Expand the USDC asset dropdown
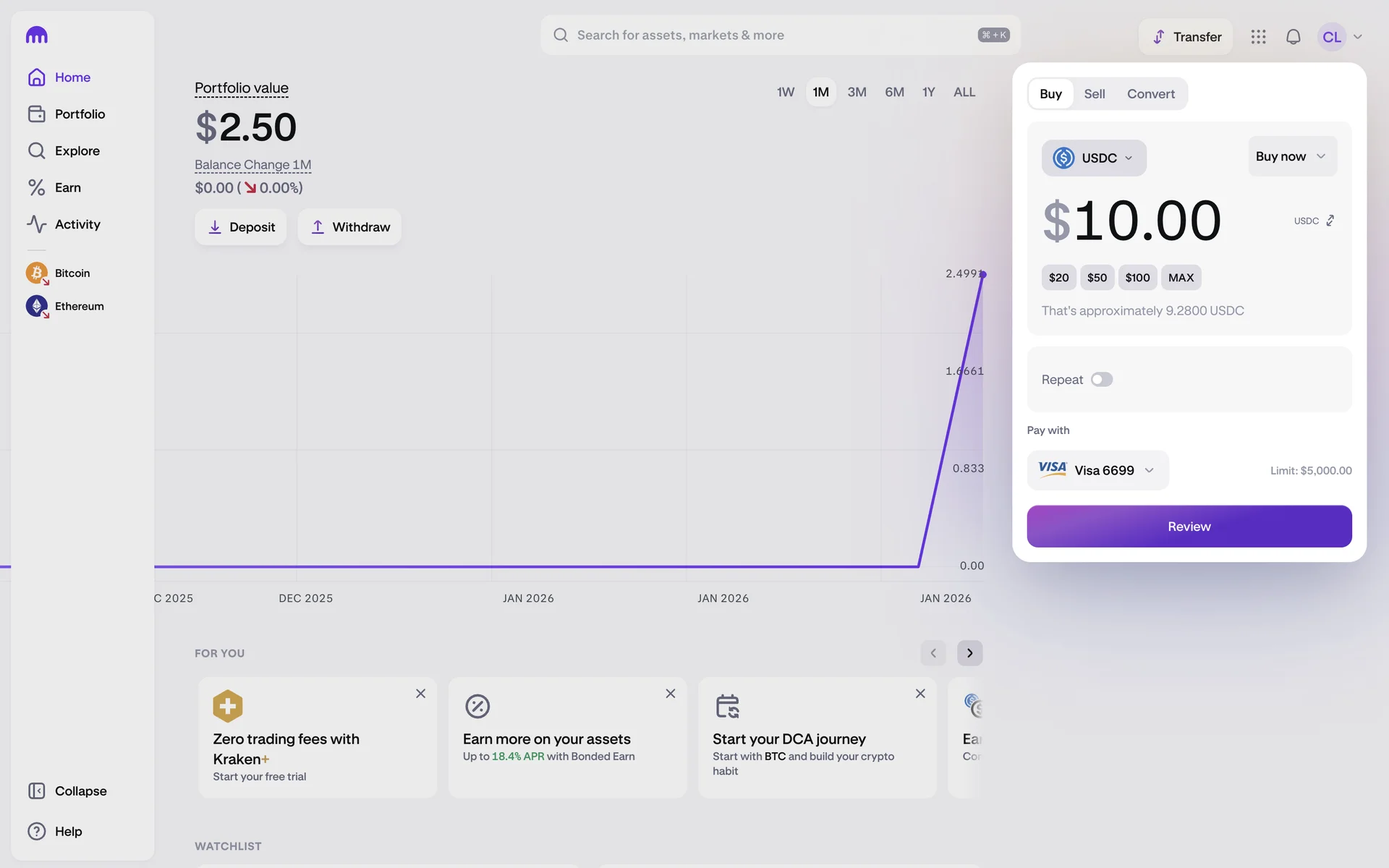Viewport: 1389px width, 868px height. [1093, 158]
